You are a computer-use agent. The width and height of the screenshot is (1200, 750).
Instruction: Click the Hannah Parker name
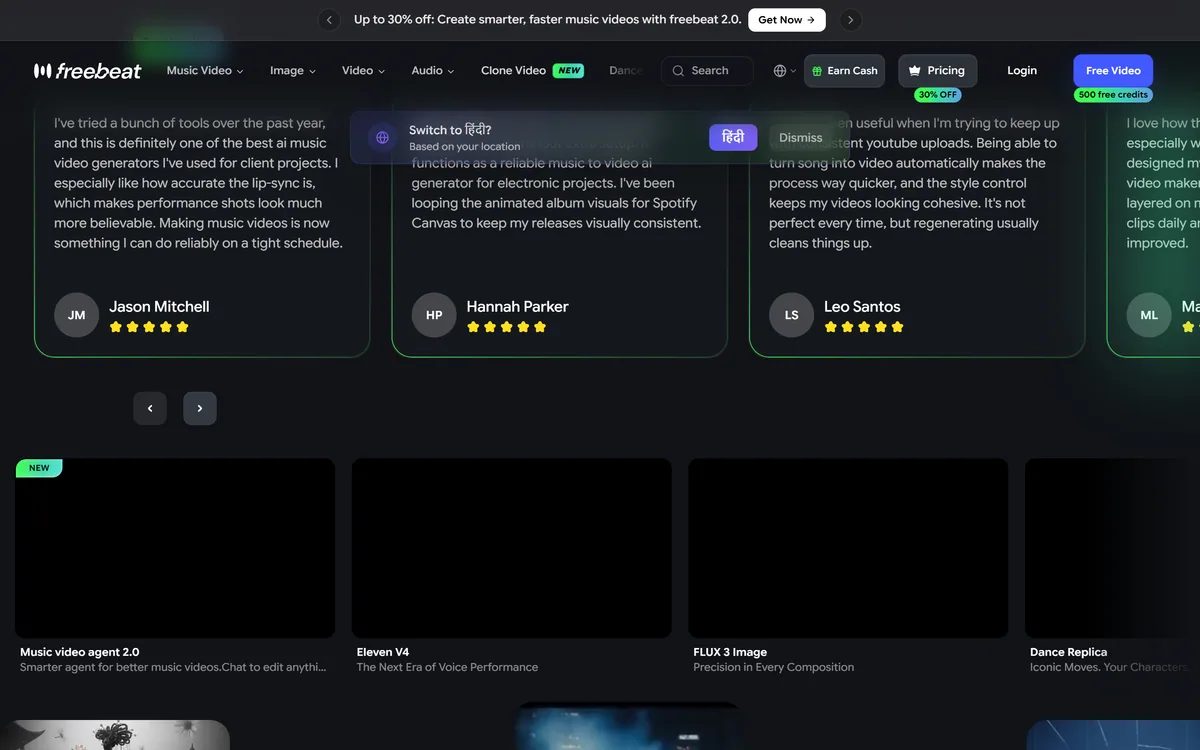point(517,306)
